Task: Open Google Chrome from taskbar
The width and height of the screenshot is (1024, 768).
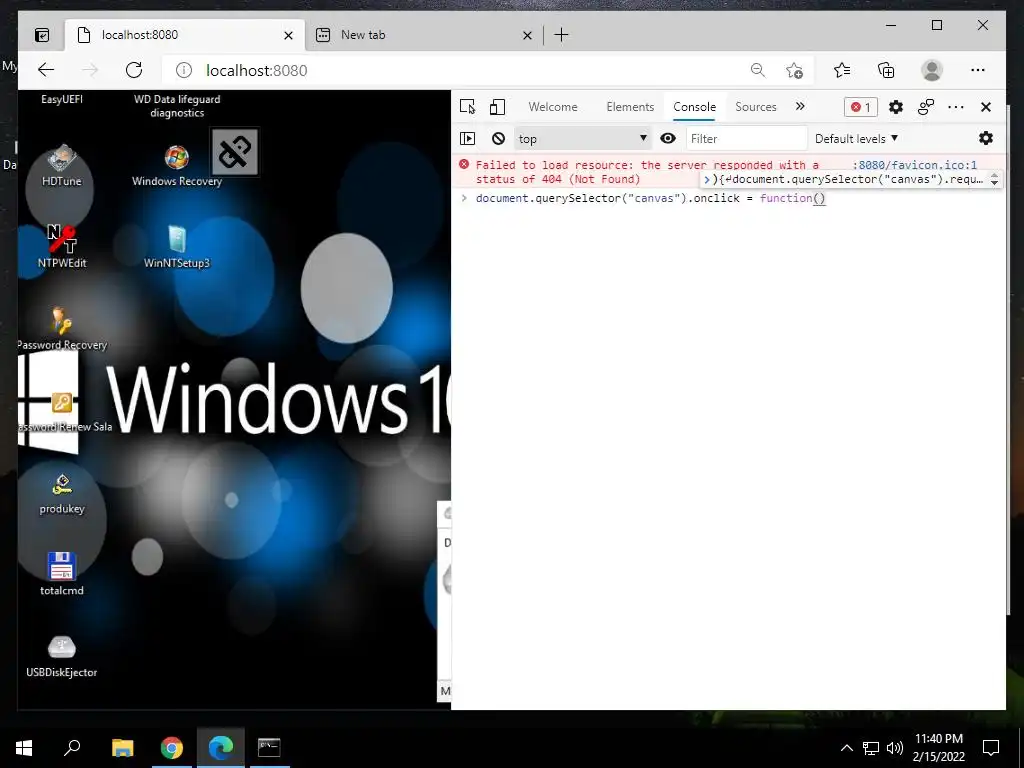Action: coord(172,748)
